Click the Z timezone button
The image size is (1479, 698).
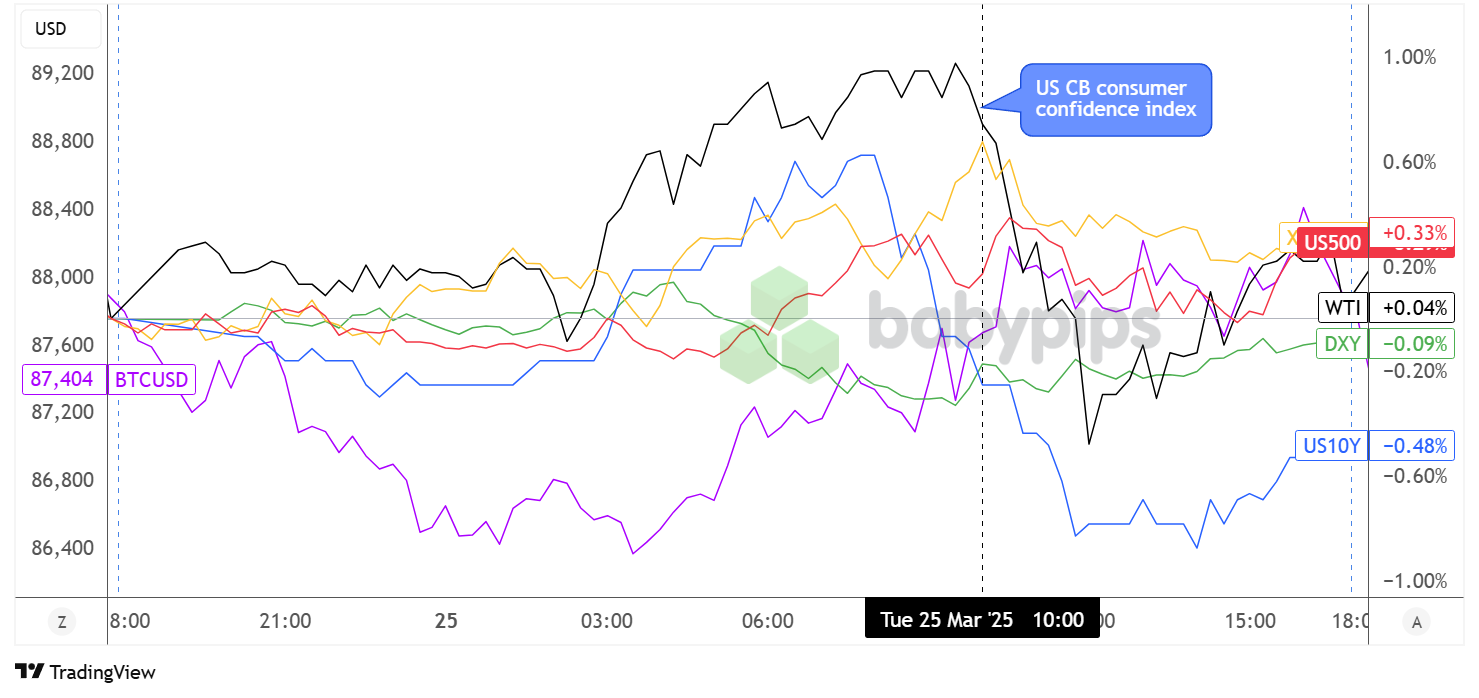(62, 622)
